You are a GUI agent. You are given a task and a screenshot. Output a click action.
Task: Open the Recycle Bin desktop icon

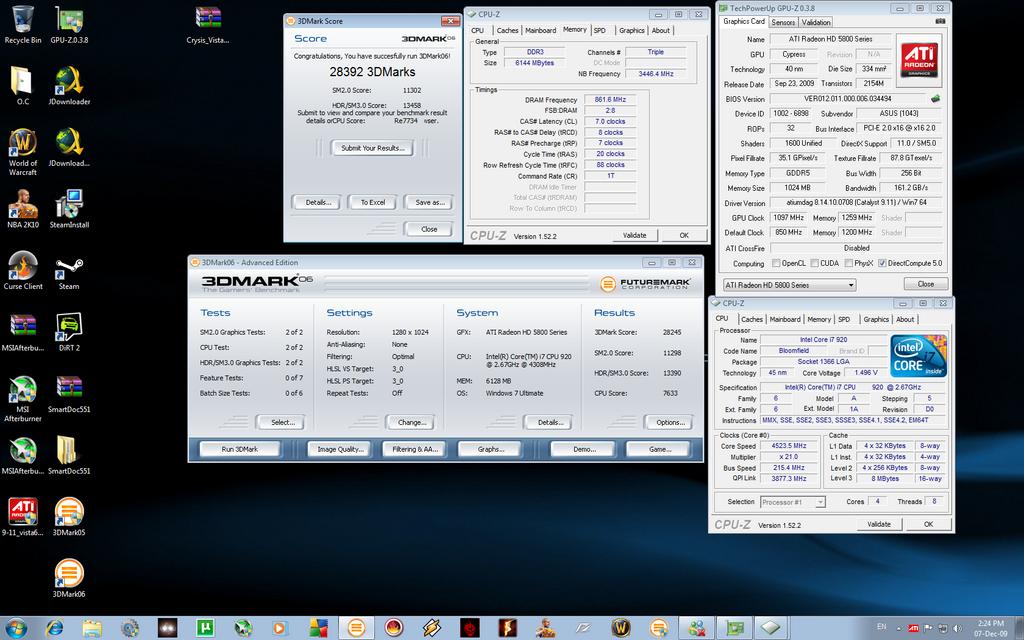tap(23, 25)
